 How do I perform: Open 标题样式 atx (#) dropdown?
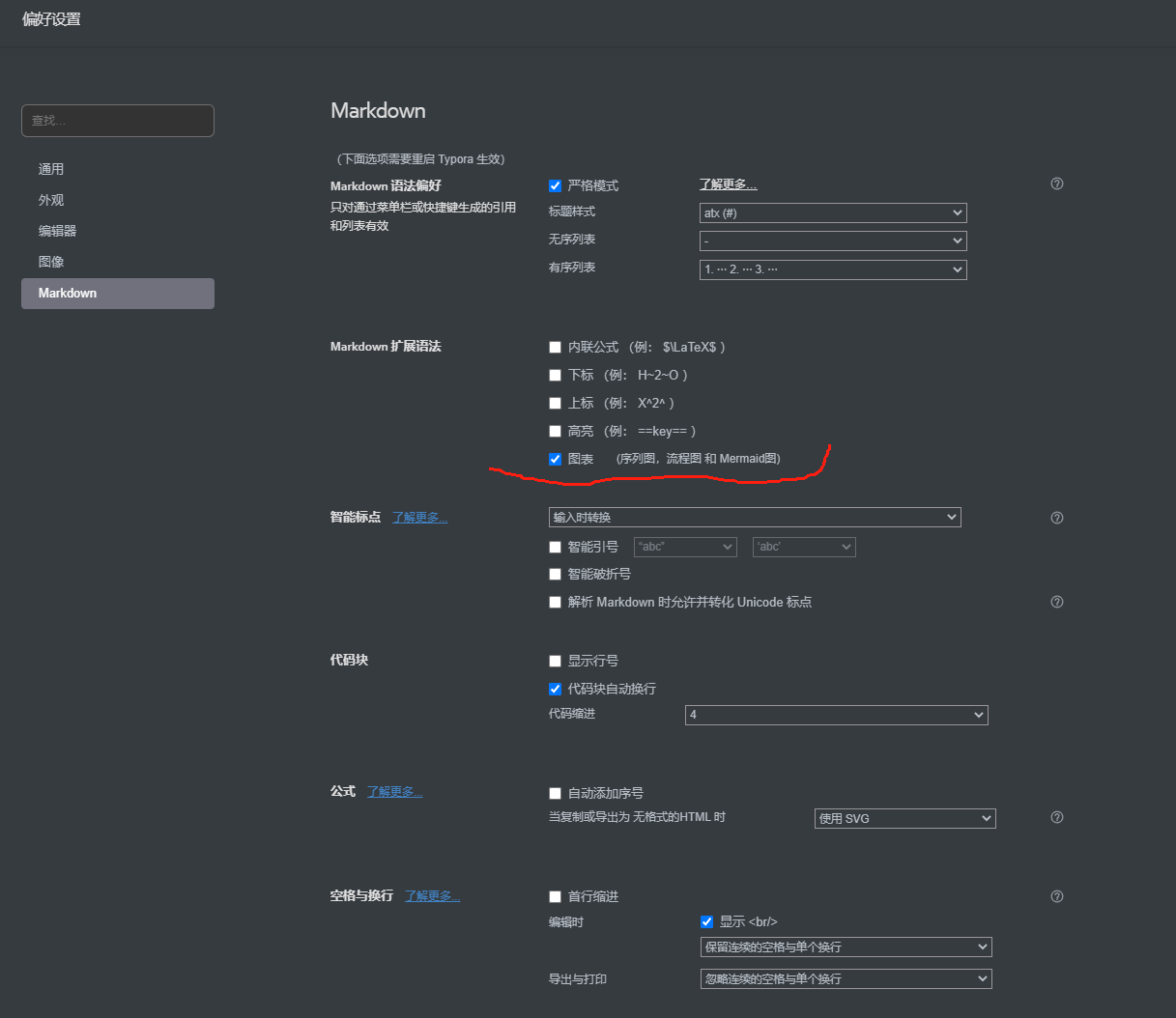(833, 212)
